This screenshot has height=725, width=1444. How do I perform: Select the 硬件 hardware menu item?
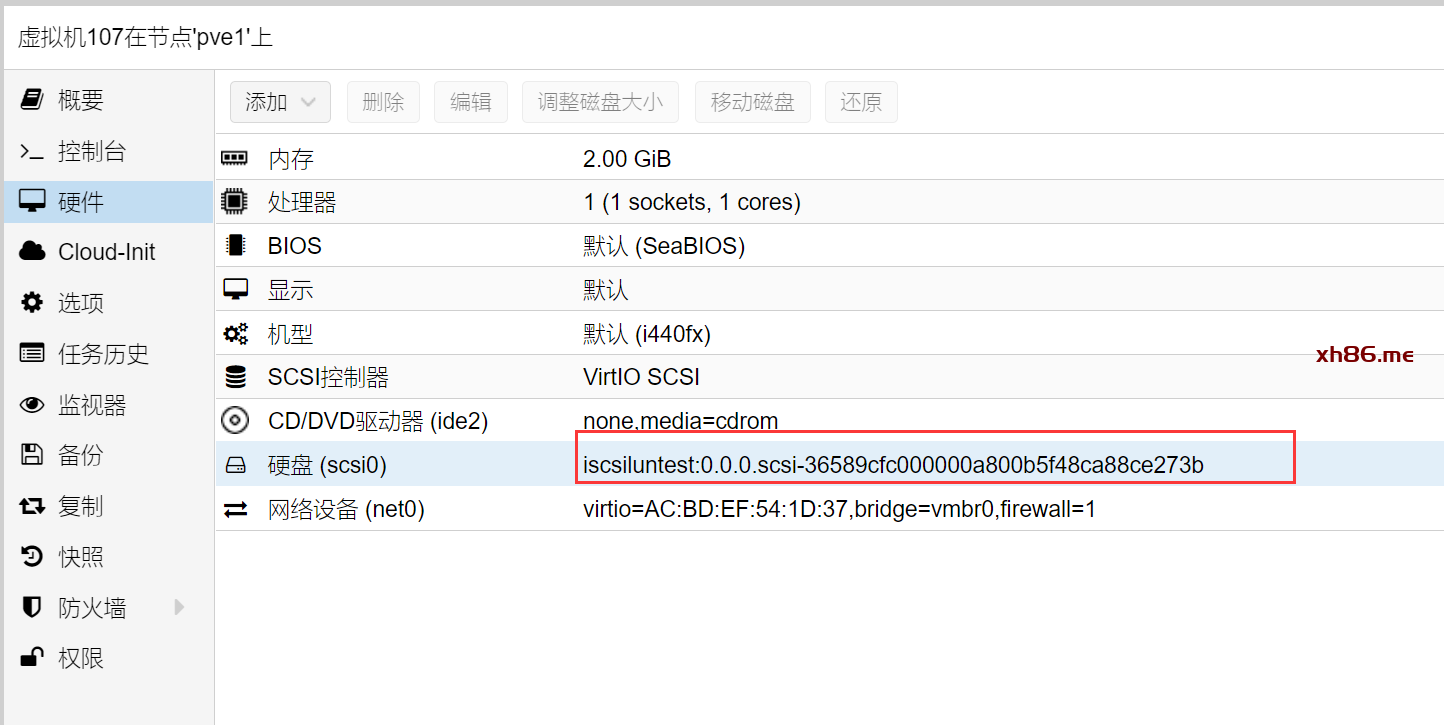[x=108, y=202]
